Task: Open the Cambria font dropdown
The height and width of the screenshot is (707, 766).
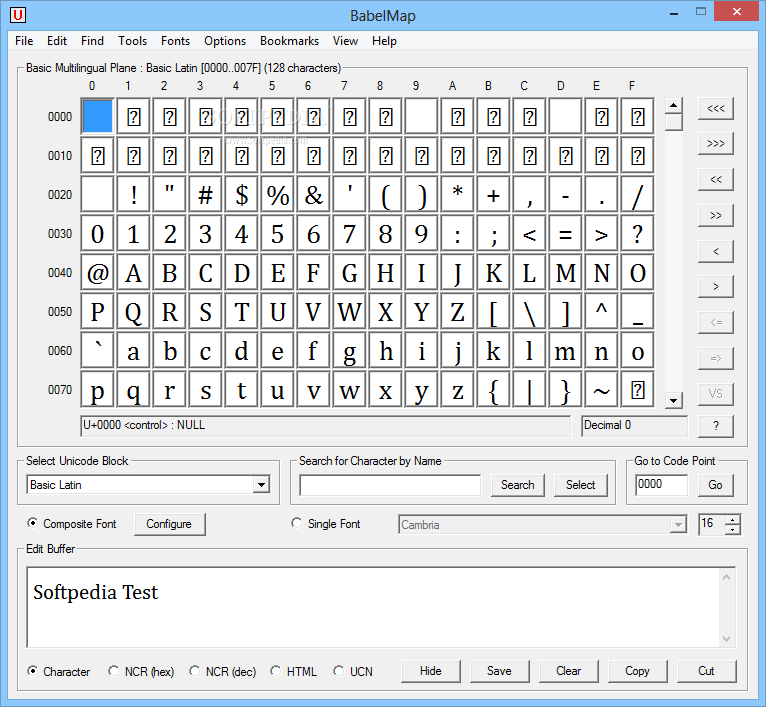Action: pyautogui.click(x=678, y=525)
